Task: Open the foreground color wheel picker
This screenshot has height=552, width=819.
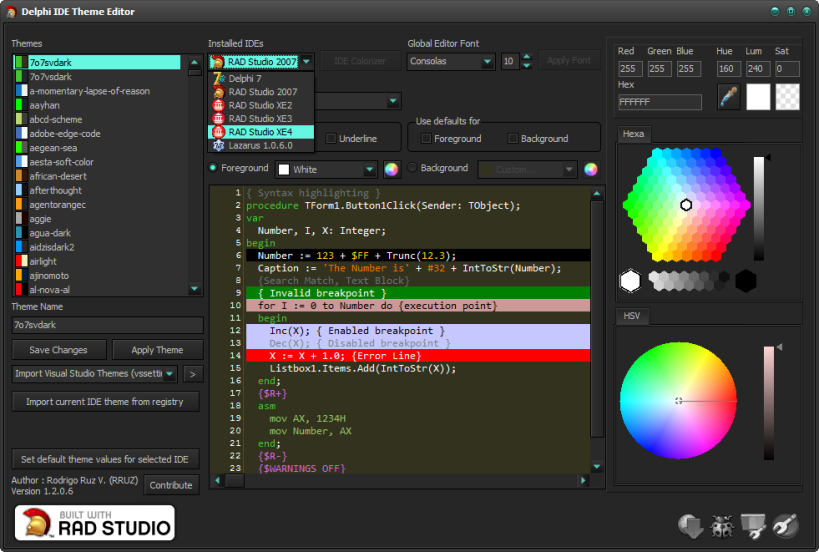Action: point(392,169)
